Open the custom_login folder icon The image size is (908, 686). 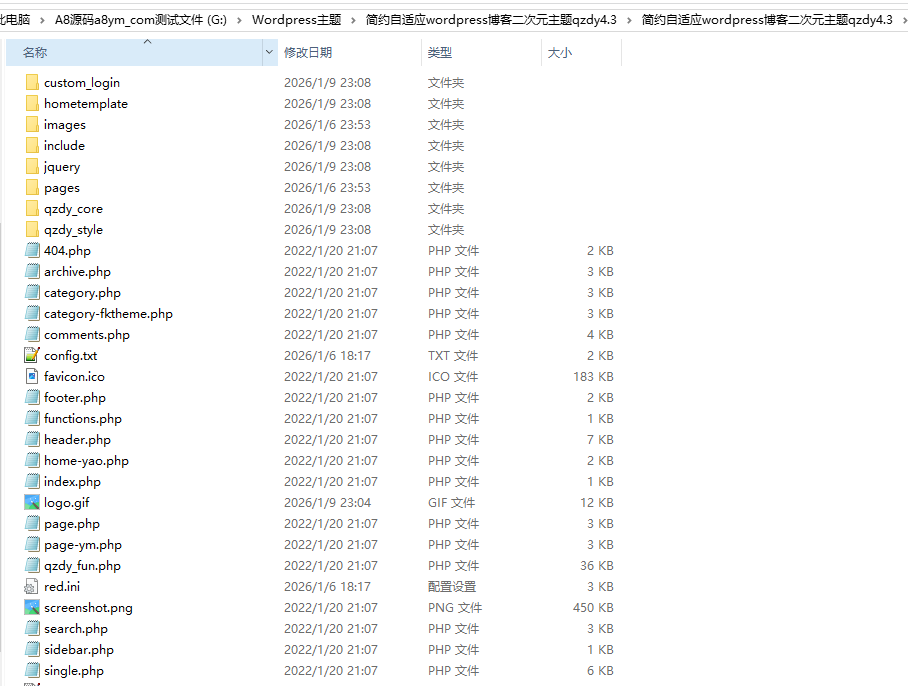(x=32, y=82)
